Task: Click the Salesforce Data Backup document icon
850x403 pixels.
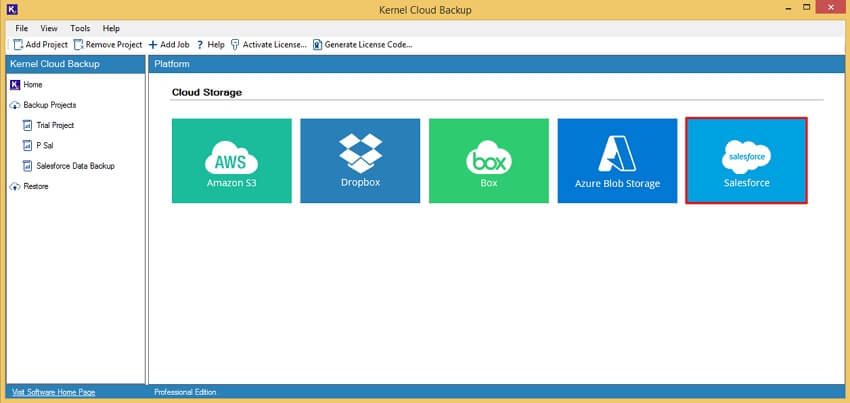Action: pos(28,166)
